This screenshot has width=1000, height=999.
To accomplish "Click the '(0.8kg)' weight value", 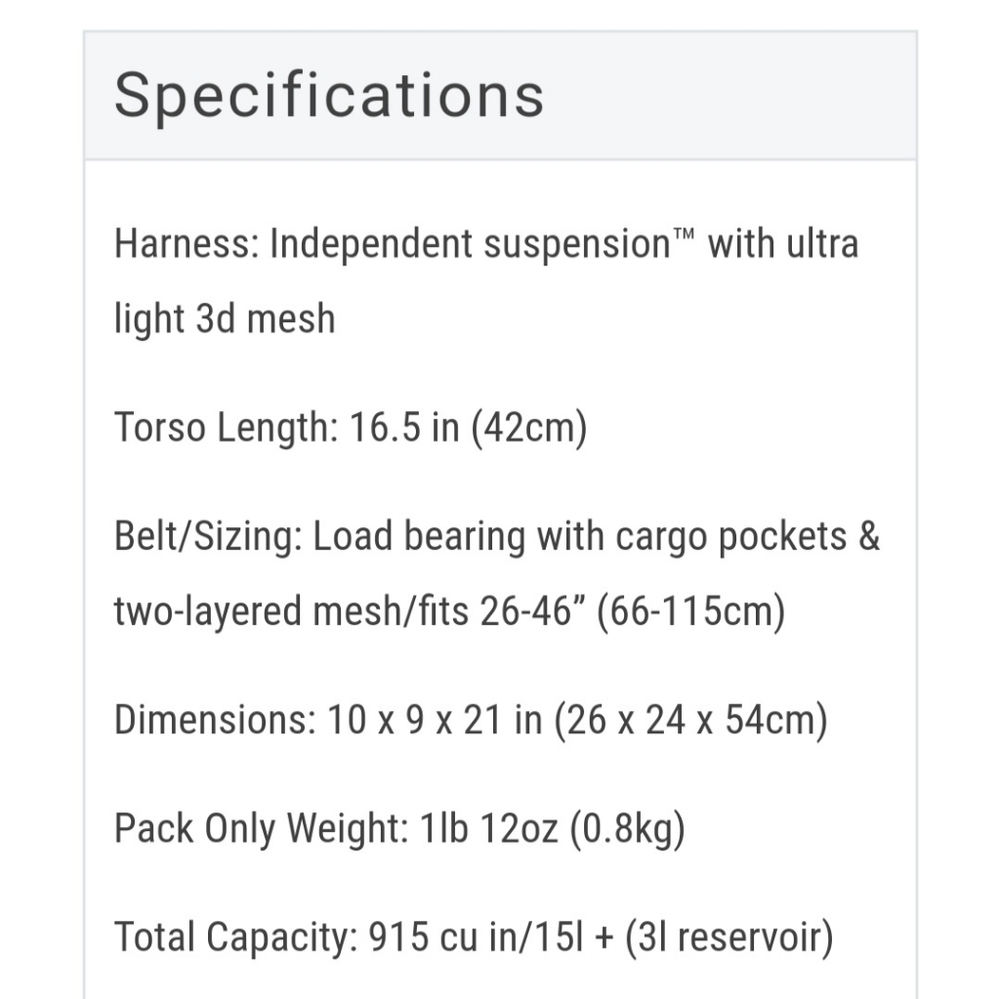I will click(628, 828).
